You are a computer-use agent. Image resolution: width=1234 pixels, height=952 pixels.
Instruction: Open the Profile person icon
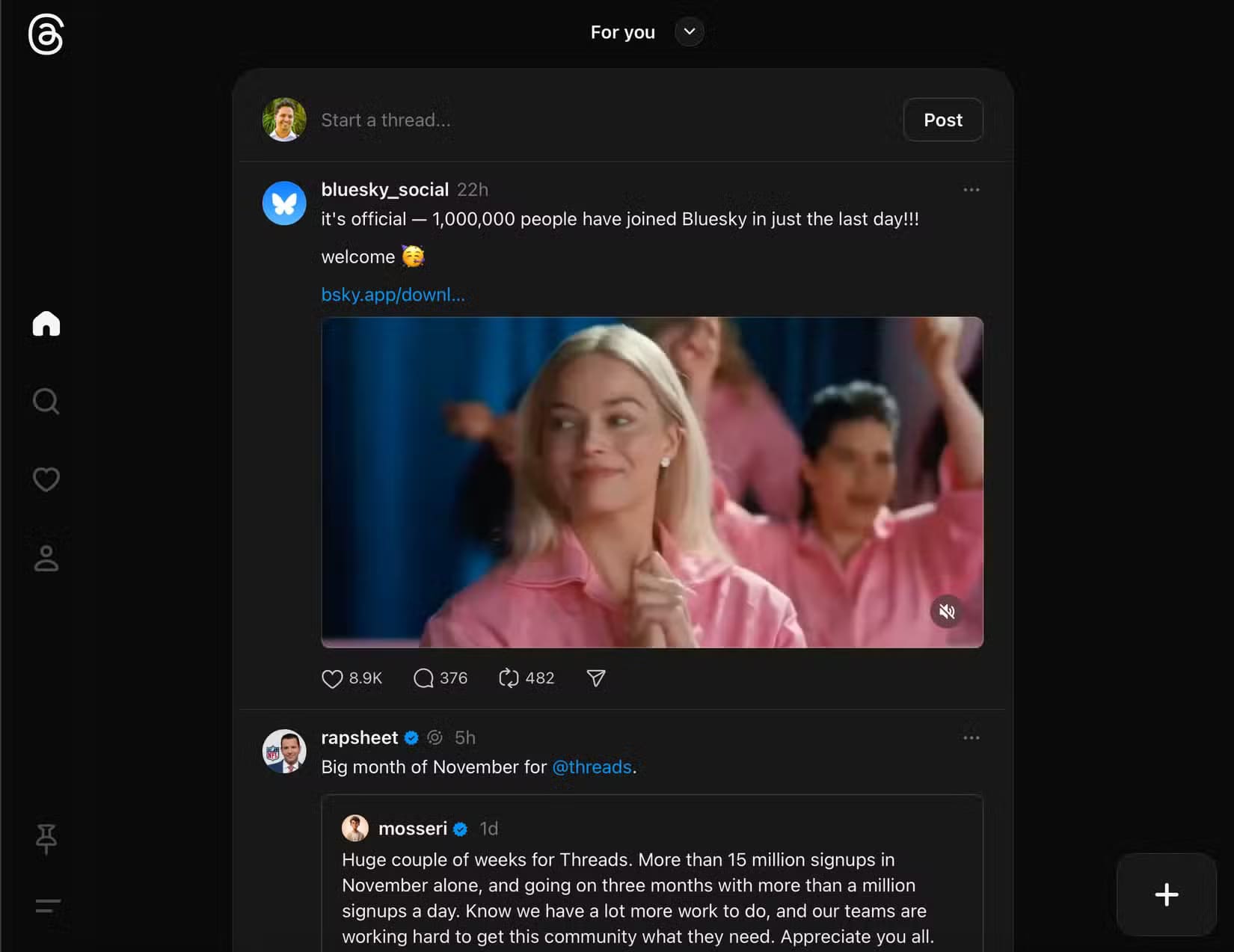(x=46, y=558)
